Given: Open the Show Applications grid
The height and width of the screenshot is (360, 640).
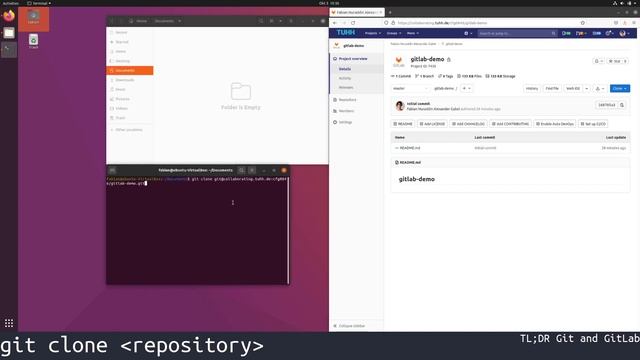Looking at the screenshot, I should pyautogui.click(x=9, y=323).
